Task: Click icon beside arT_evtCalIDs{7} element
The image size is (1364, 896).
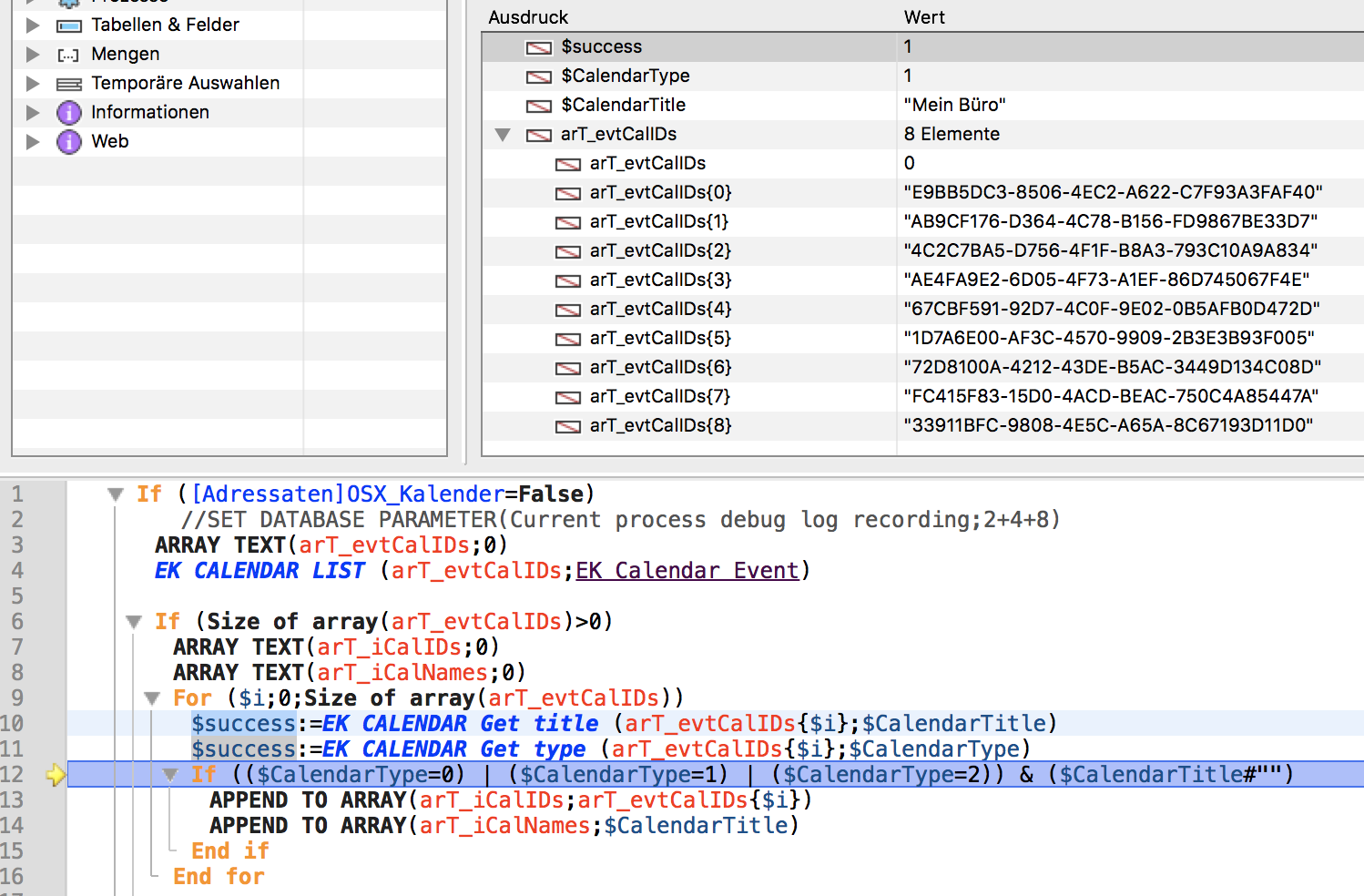Action: tap(568, 397)
